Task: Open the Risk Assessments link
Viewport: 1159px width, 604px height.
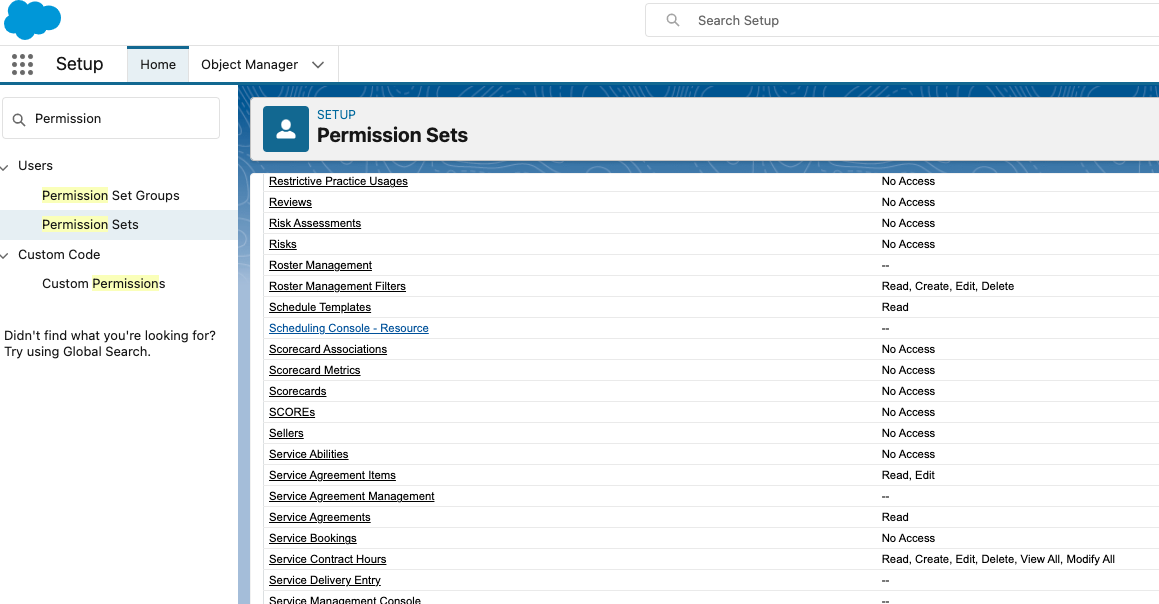Action: 315,223
